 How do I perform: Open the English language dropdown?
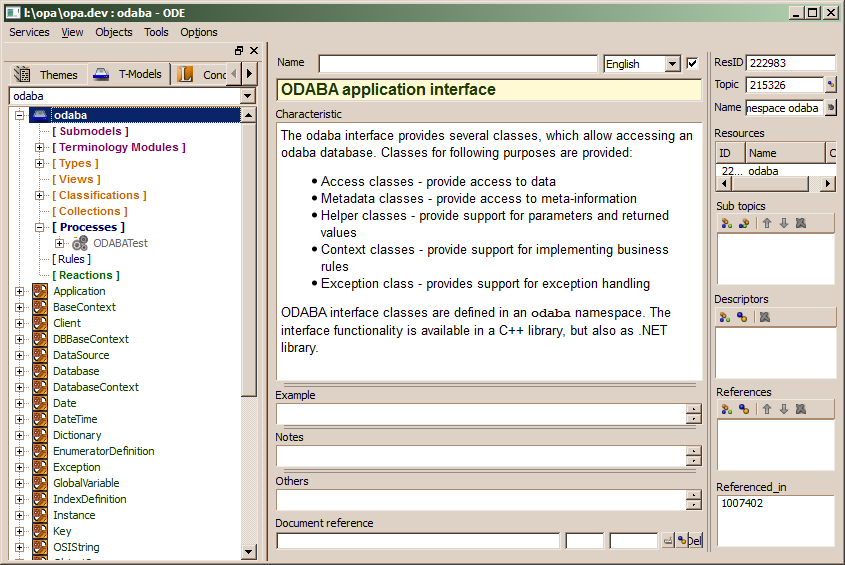[673, 64]
